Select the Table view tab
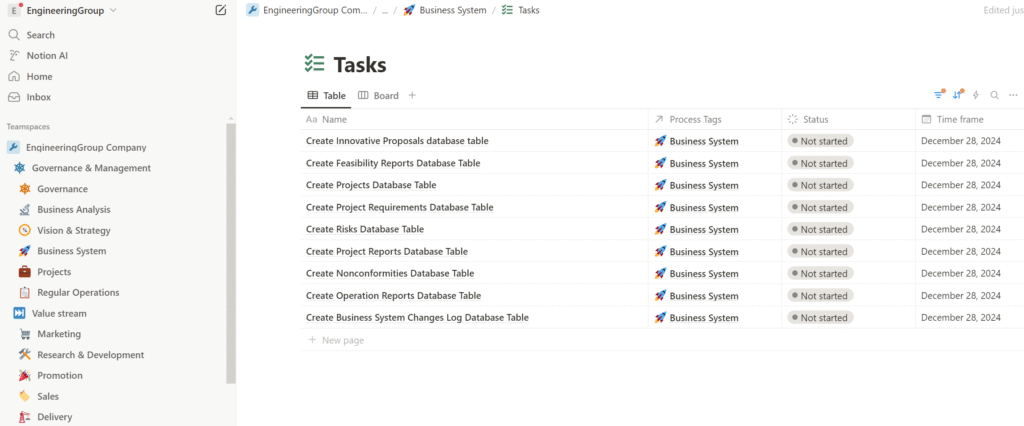This screenshot has width=1024, height=426. pos(326,96)
